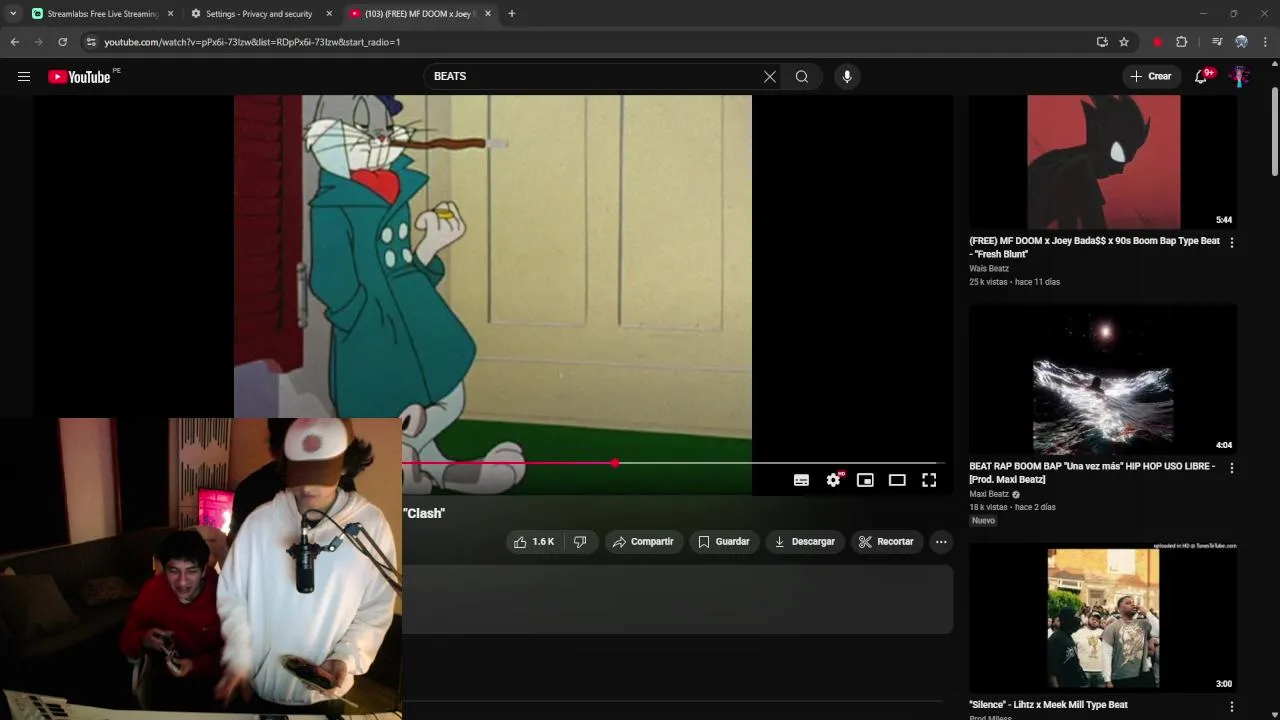Bookmark this page with the star
This screenshot has height=720, width=1280.
tap(1124, 42)
